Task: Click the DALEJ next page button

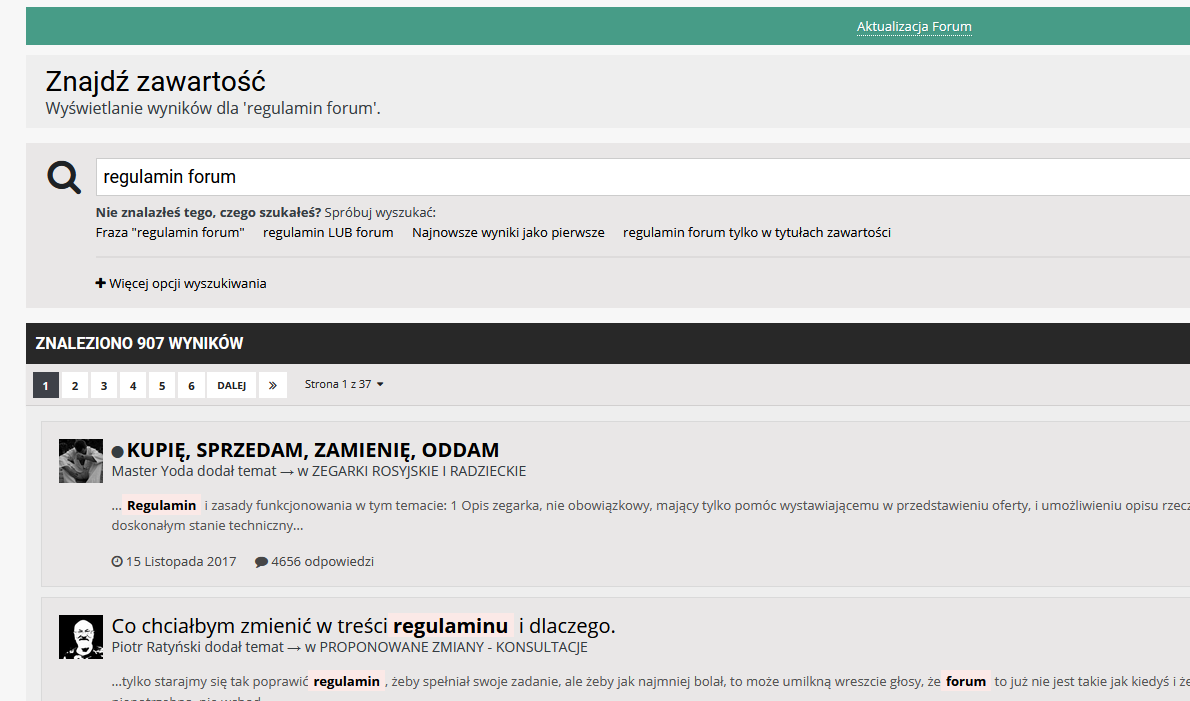Action: tap(231, 385)
